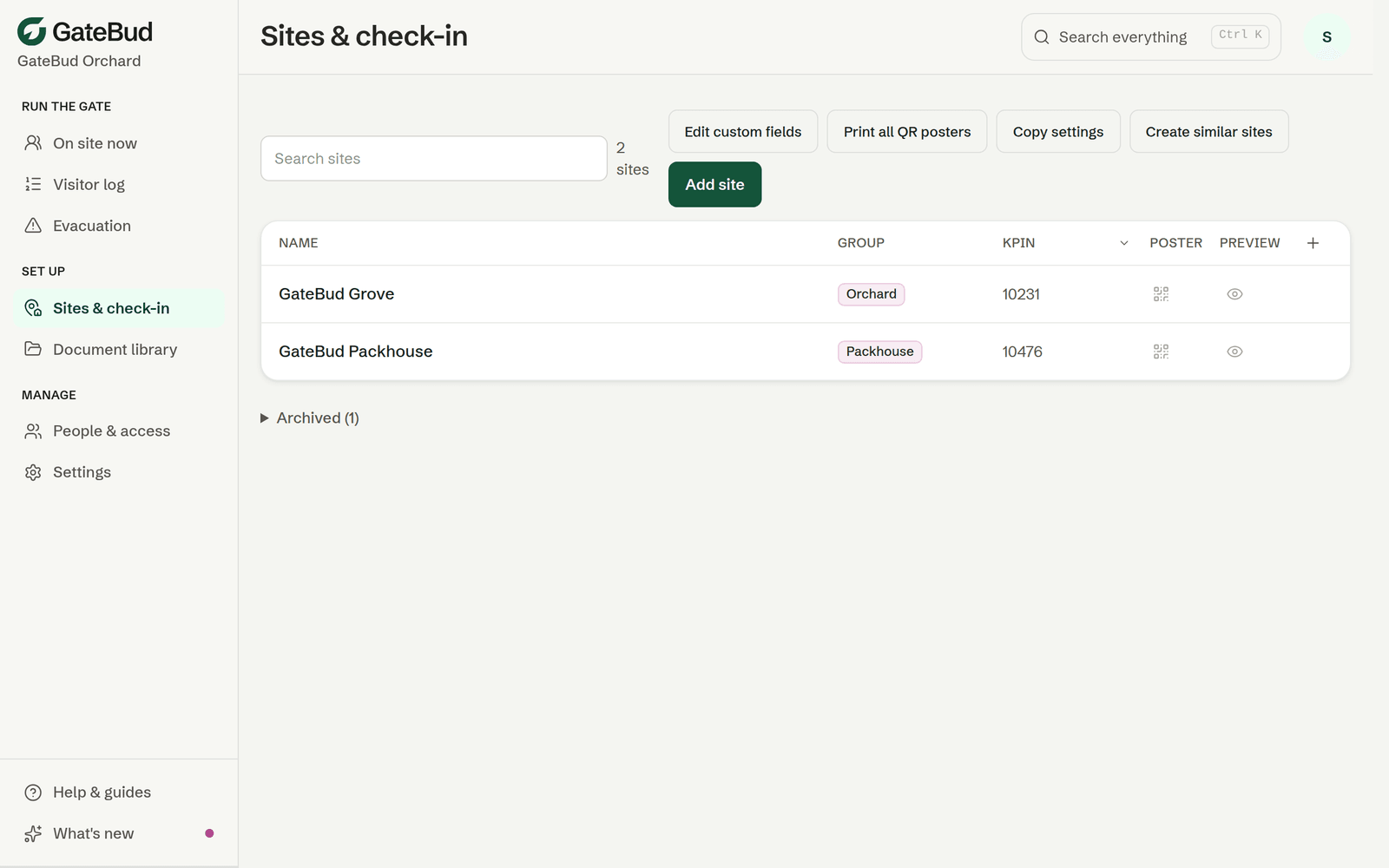Click the Packhouse group tag
The height and width of the screenshot is (868, 1389).
click(x=880, y=352)
